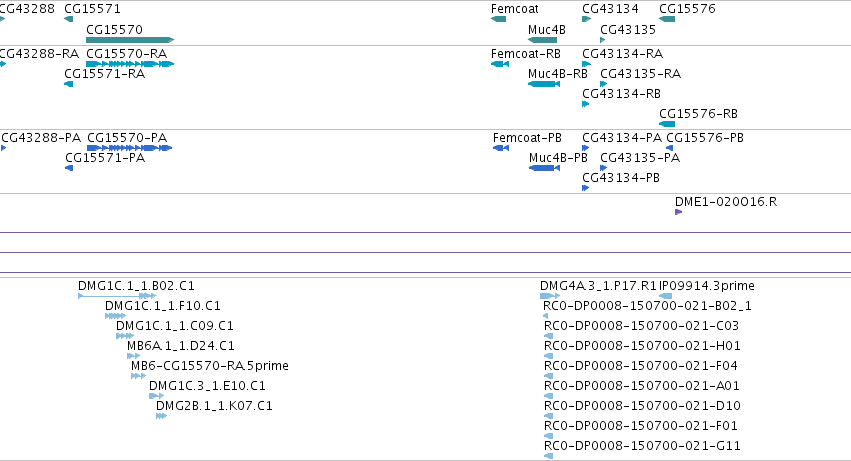
Task: Click the MB6-CG15570-RA.5prime label
Action: [x=209, y=366]
